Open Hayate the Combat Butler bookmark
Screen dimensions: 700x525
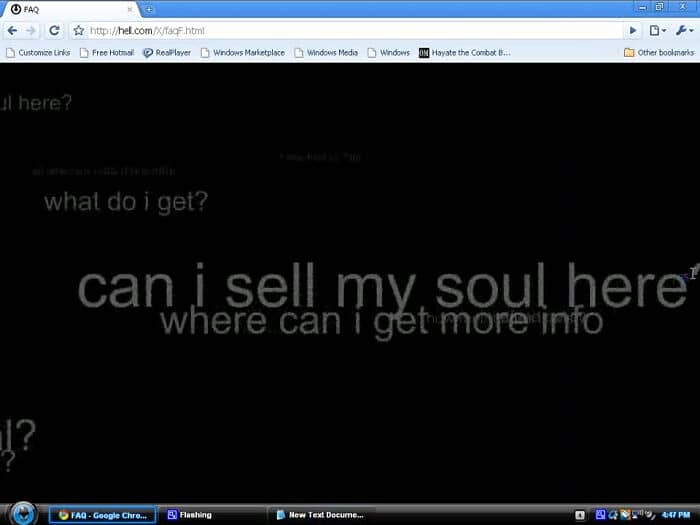point(464,53)
